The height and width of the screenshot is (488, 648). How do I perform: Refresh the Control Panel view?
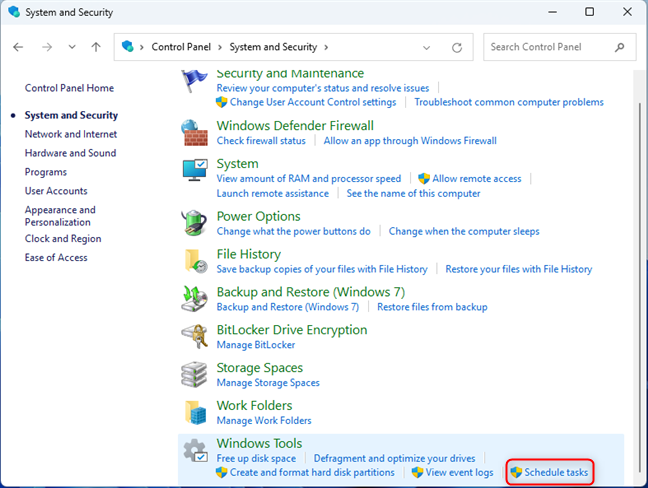coord(457,48)
